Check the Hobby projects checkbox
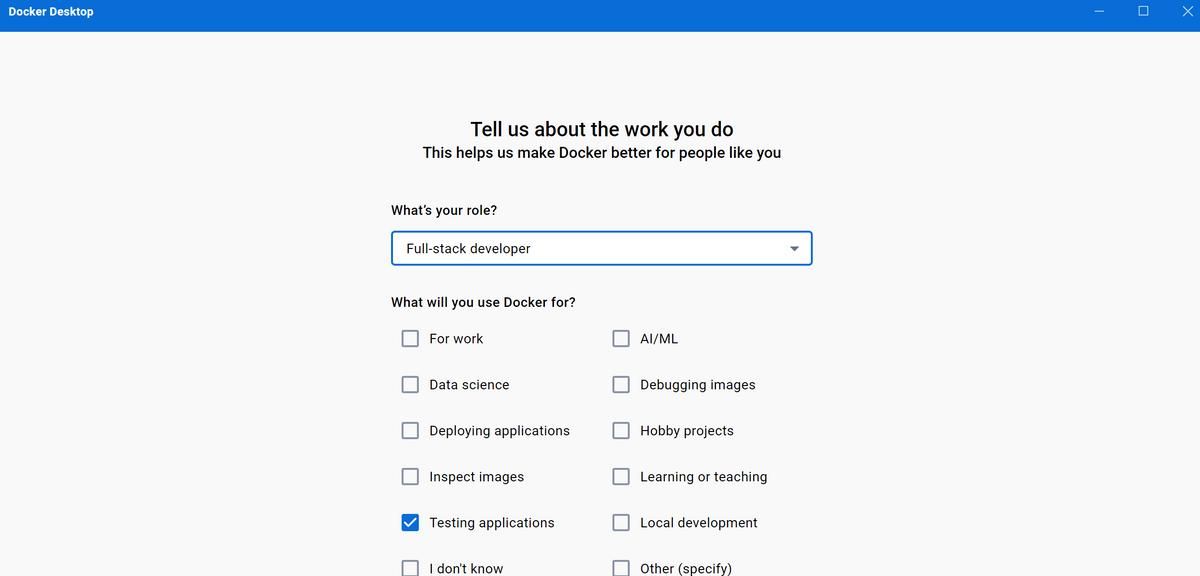The height and width of the screenshot is (576, 1200). pyautogui.click(x=621, y=430)
